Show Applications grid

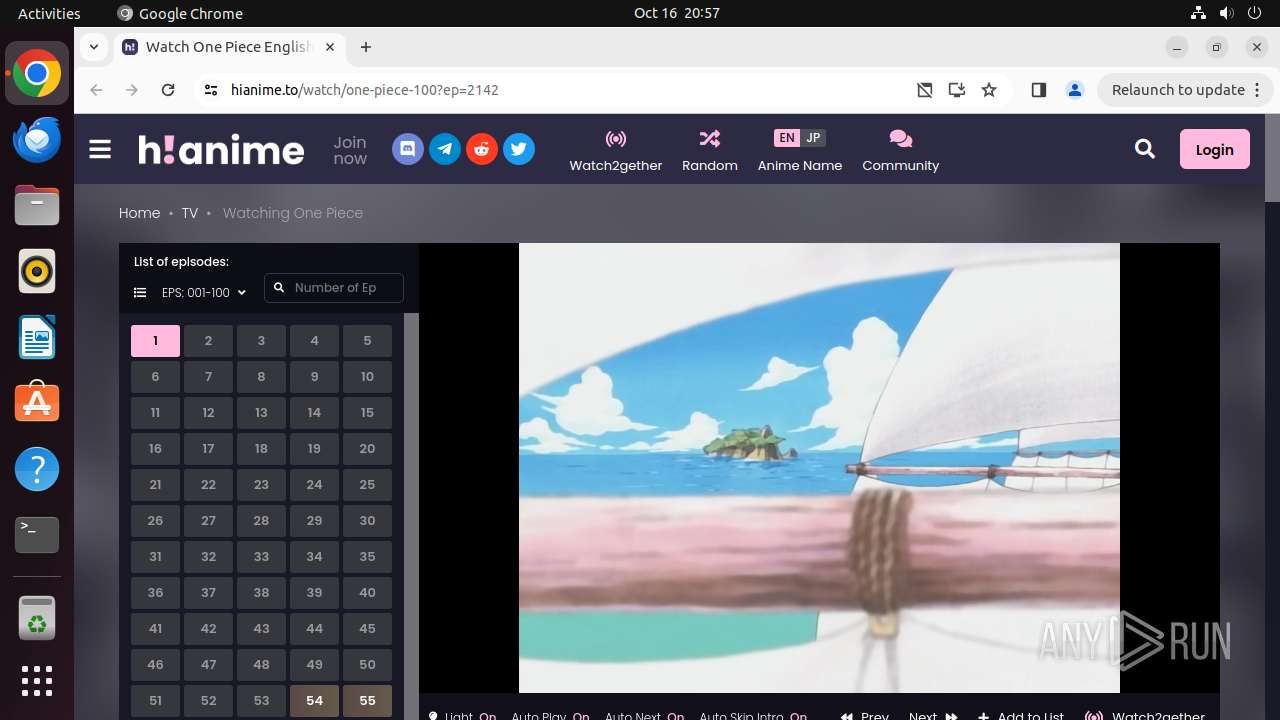37,681
